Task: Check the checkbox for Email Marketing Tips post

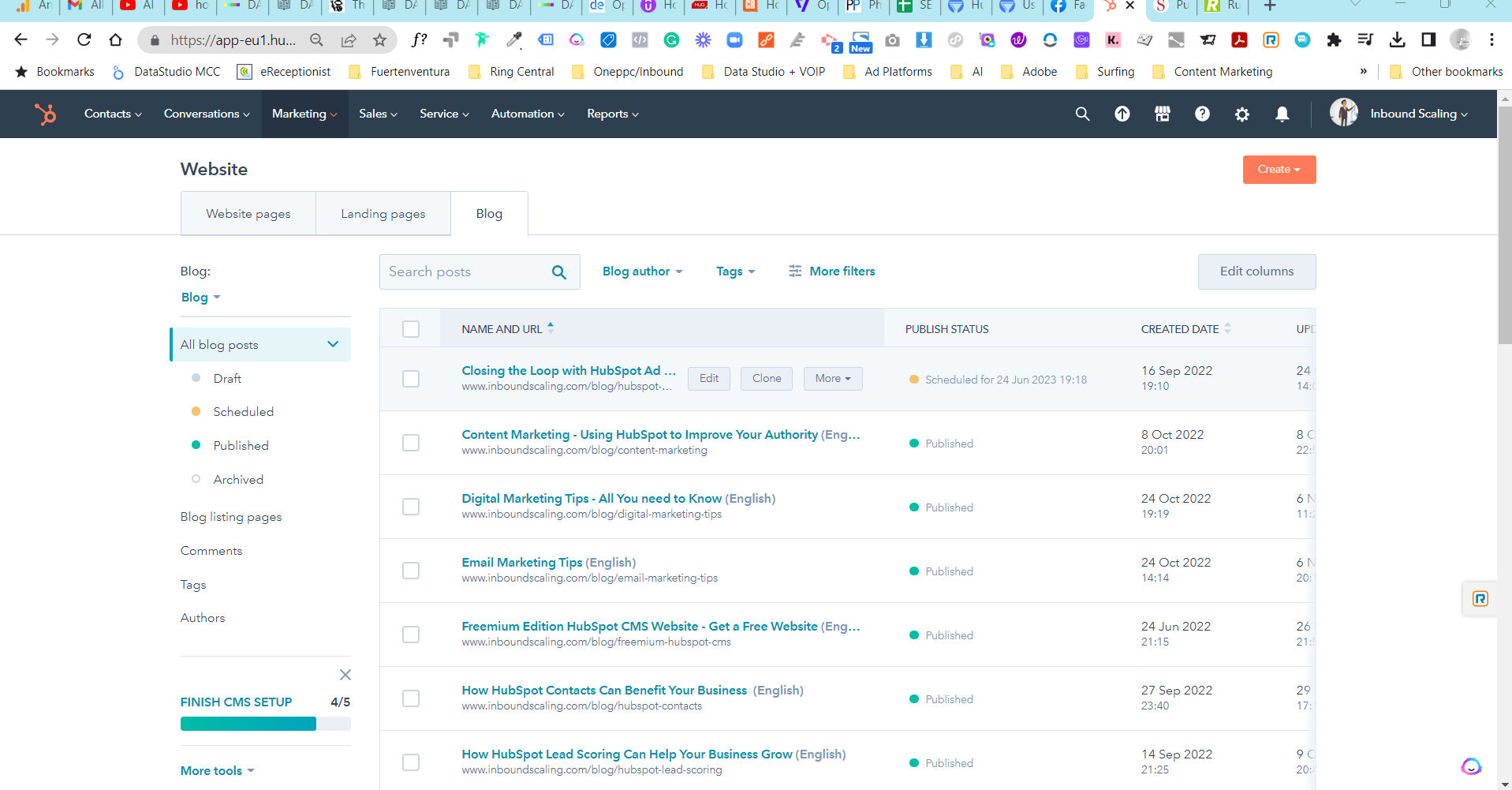Action: coord(410,570)
